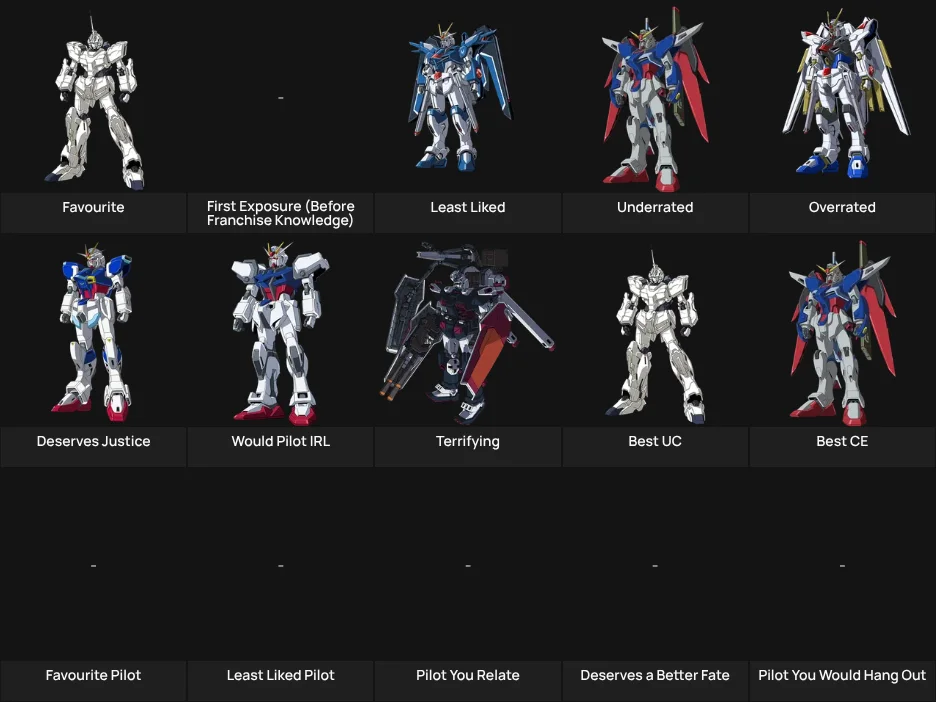This screenshot has height=702, width=936.
Task: Click the empty placeholder dash above Least Liked Pilot
Action: coord(281,565)
